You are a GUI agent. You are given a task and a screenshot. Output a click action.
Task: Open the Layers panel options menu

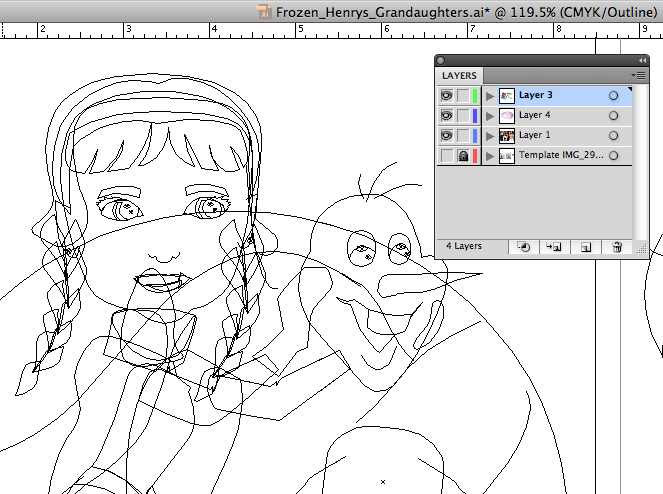coord(639,76)
